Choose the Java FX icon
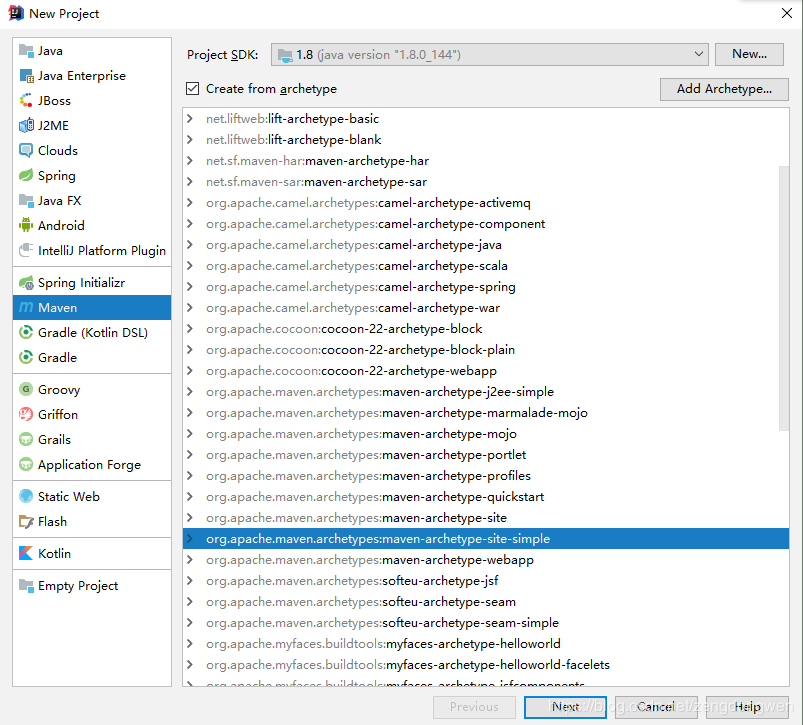This screenshot has height=725, width=803. (26, 201)
